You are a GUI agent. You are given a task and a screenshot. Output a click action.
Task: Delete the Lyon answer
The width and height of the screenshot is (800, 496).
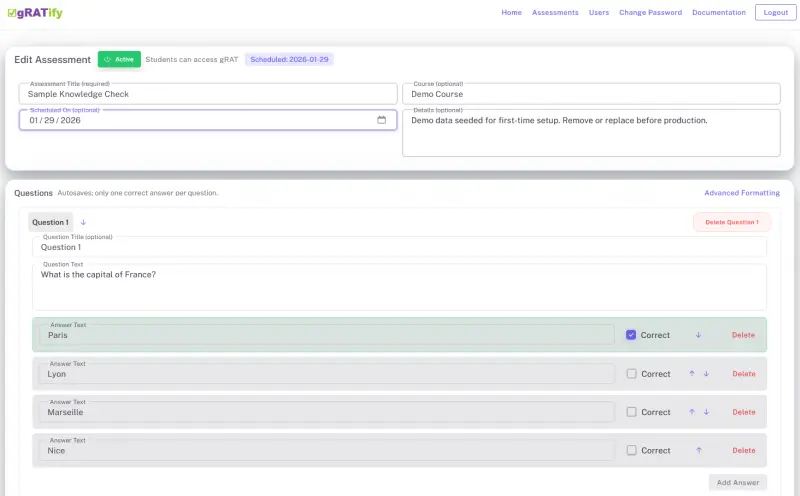click(x=744, y=374)
